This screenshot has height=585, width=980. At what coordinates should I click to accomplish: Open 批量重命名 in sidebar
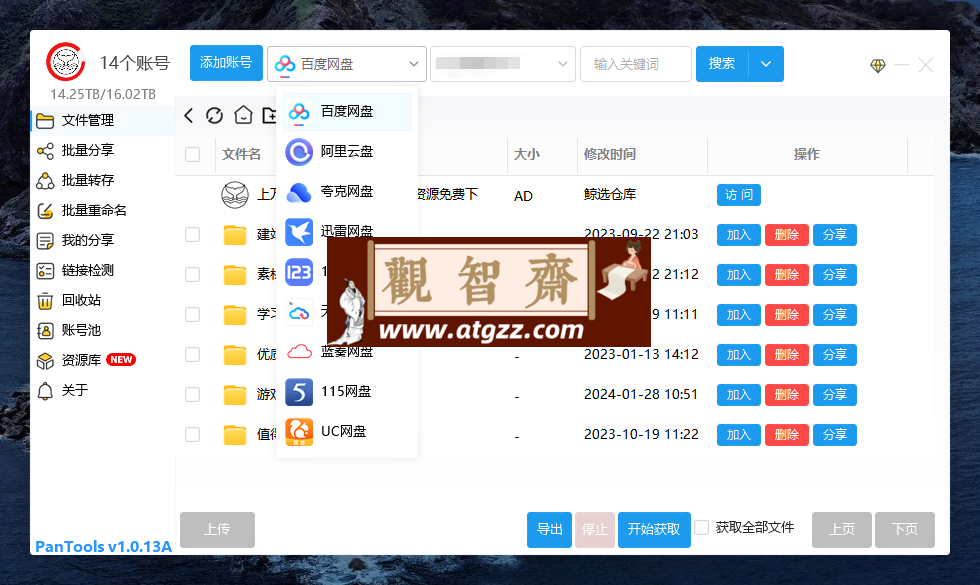(102, 211)
